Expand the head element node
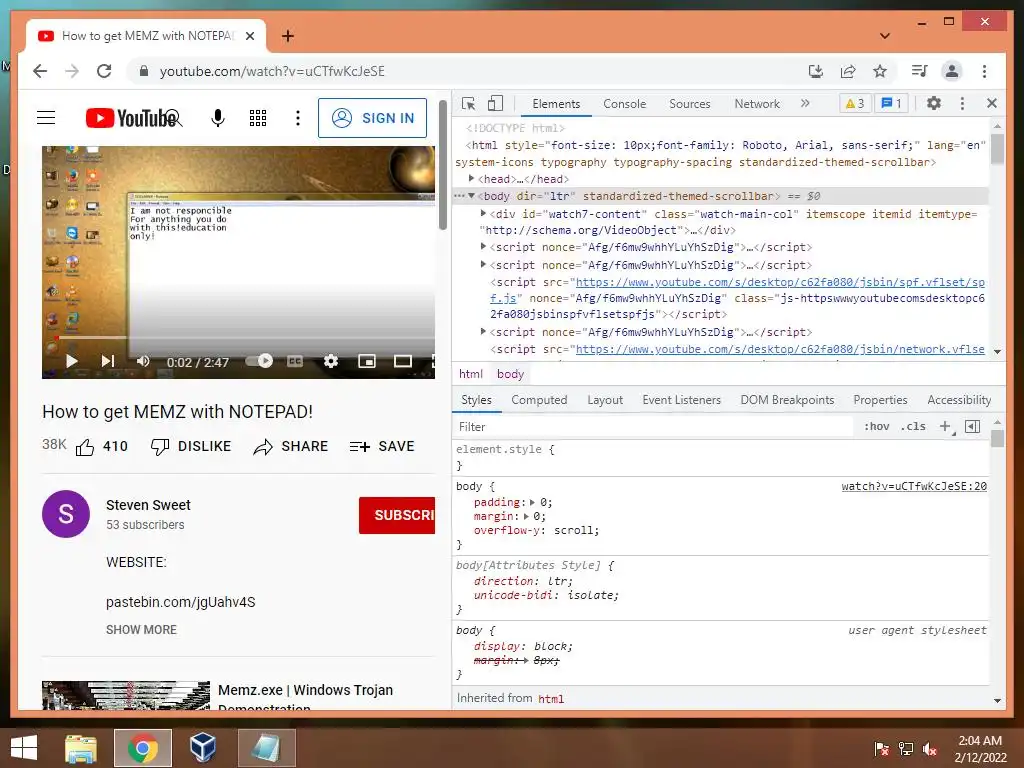Viewport: 1024px width, 768px height. click(x=472, y=178)
